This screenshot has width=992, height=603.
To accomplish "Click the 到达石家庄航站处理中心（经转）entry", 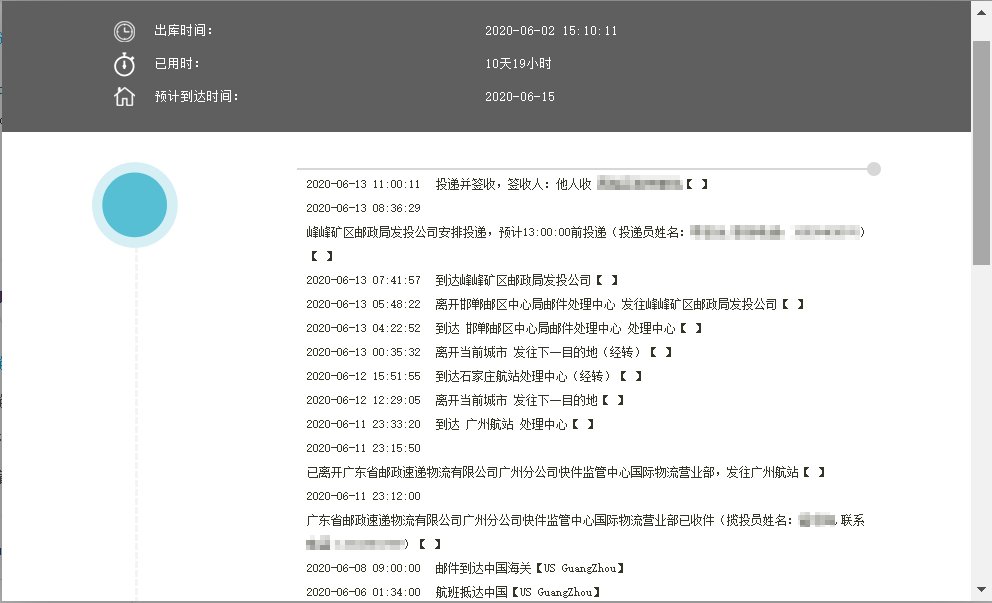I will [538, 376].
